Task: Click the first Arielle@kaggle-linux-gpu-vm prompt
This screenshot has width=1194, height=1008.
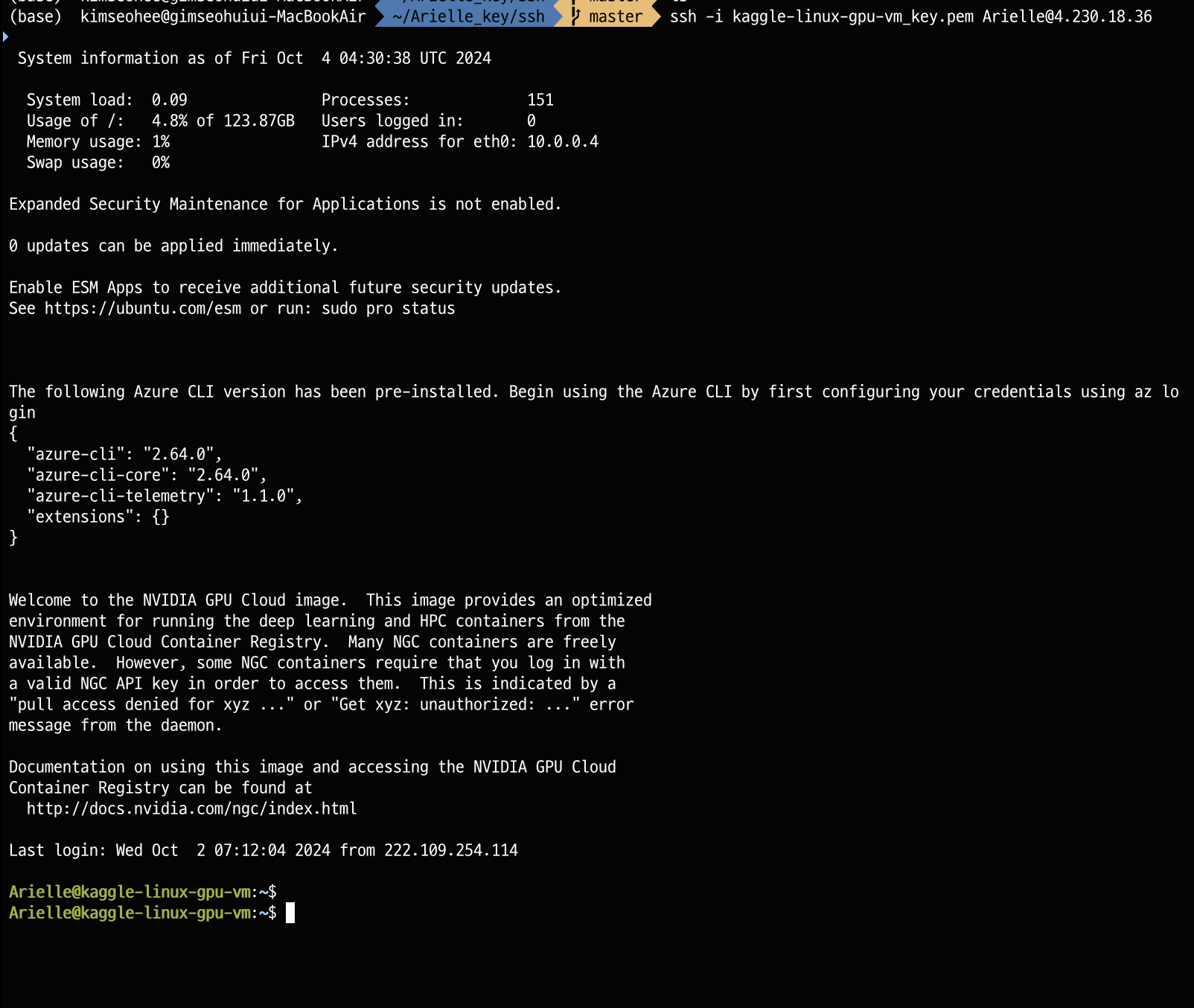Action: pyautogui.click(x=143, y=892)
